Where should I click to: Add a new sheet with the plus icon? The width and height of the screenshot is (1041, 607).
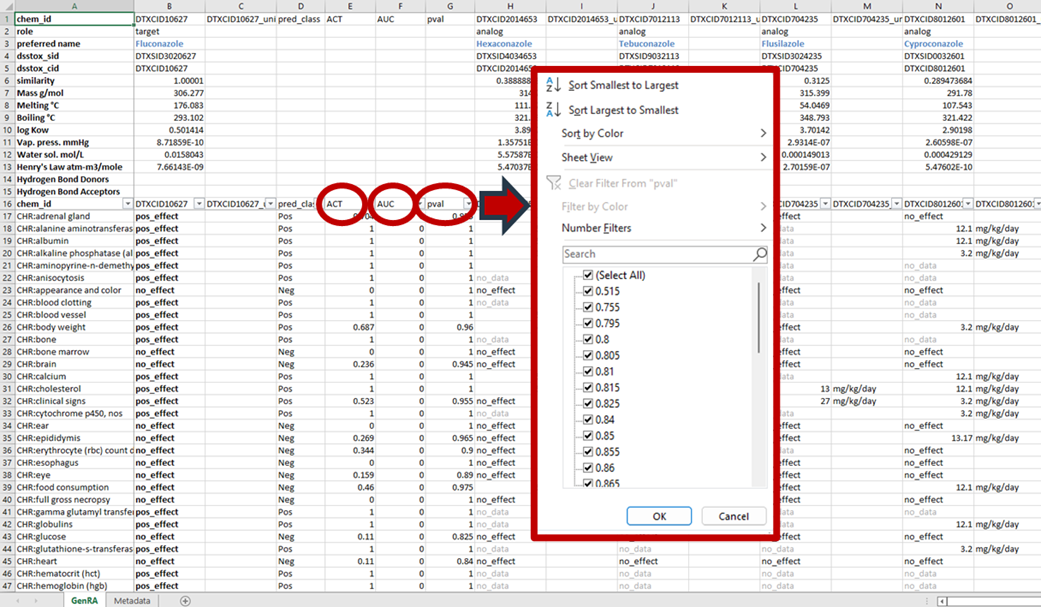(185, 600)
